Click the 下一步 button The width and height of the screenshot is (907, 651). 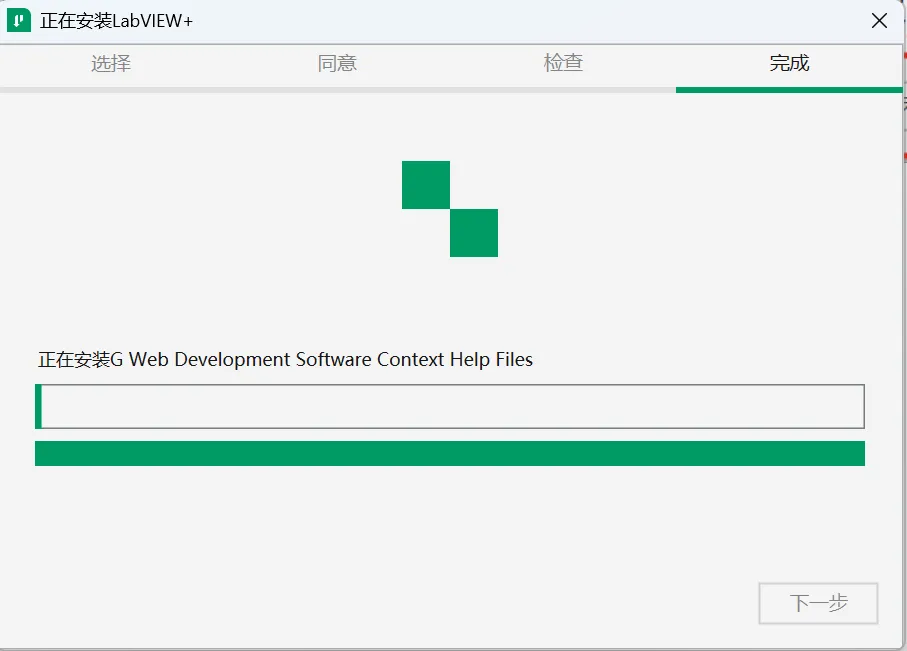(x=818, y=603)
